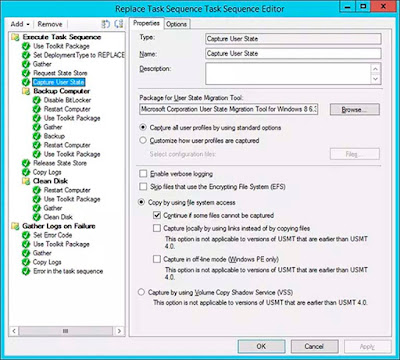400x360 pixels.
Task: Select the highlighted Capture User State step
Action: (x=59, y=82)
